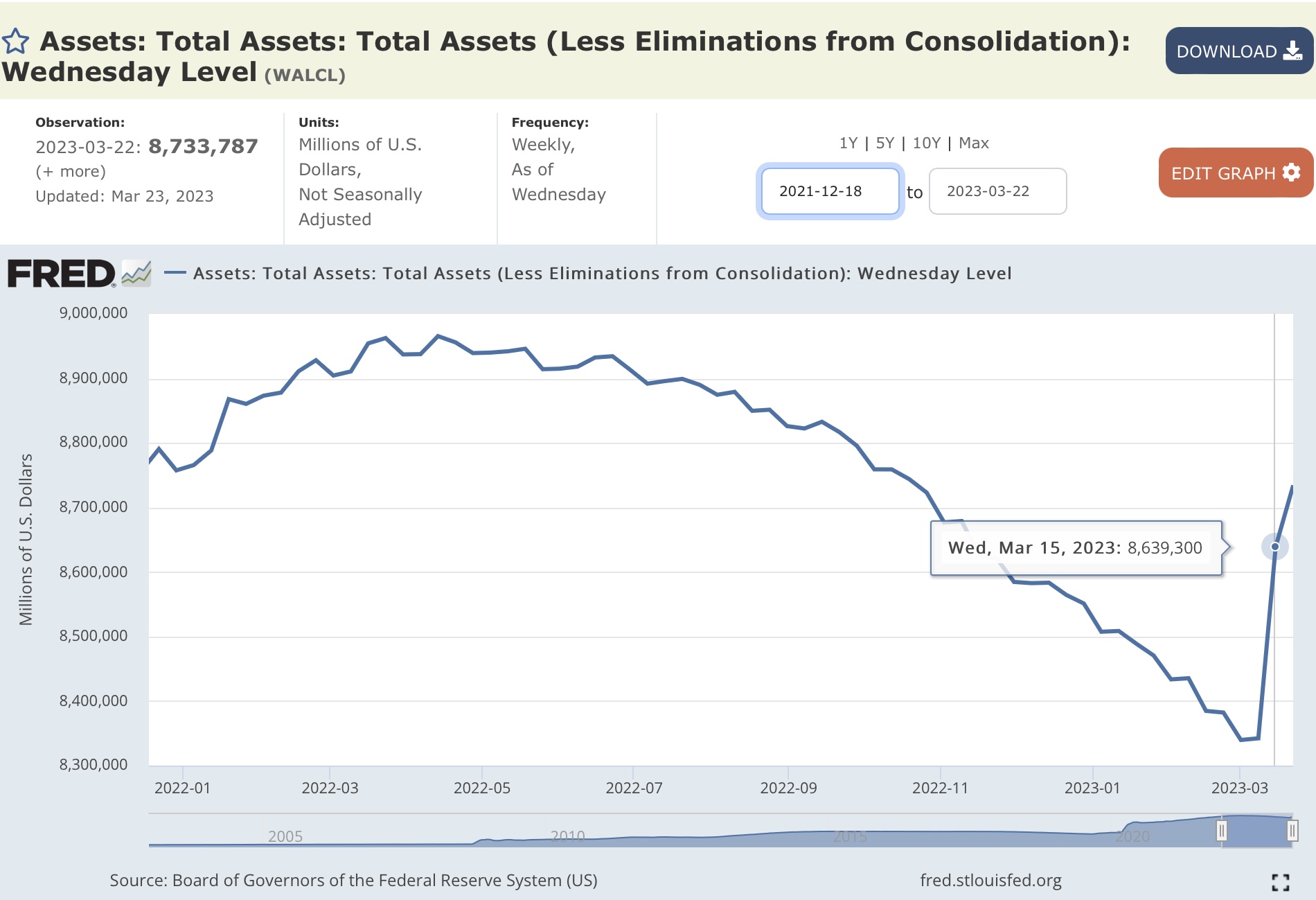Click the 2010 area in navigator timeline
Viewport: 1316px width, 900px height.
click(x=567, y=836)
